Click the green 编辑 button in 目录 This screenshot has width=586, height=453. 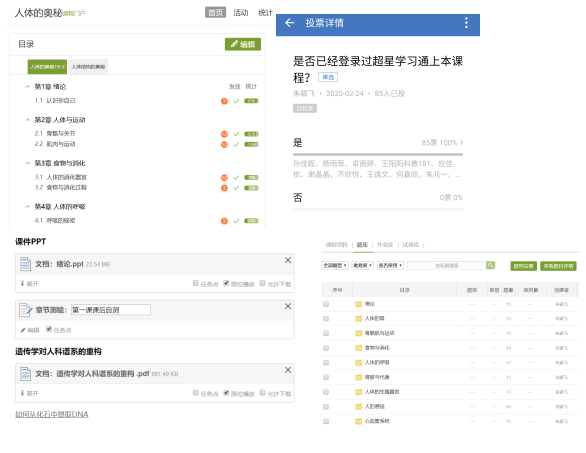[x=243, y=44]
